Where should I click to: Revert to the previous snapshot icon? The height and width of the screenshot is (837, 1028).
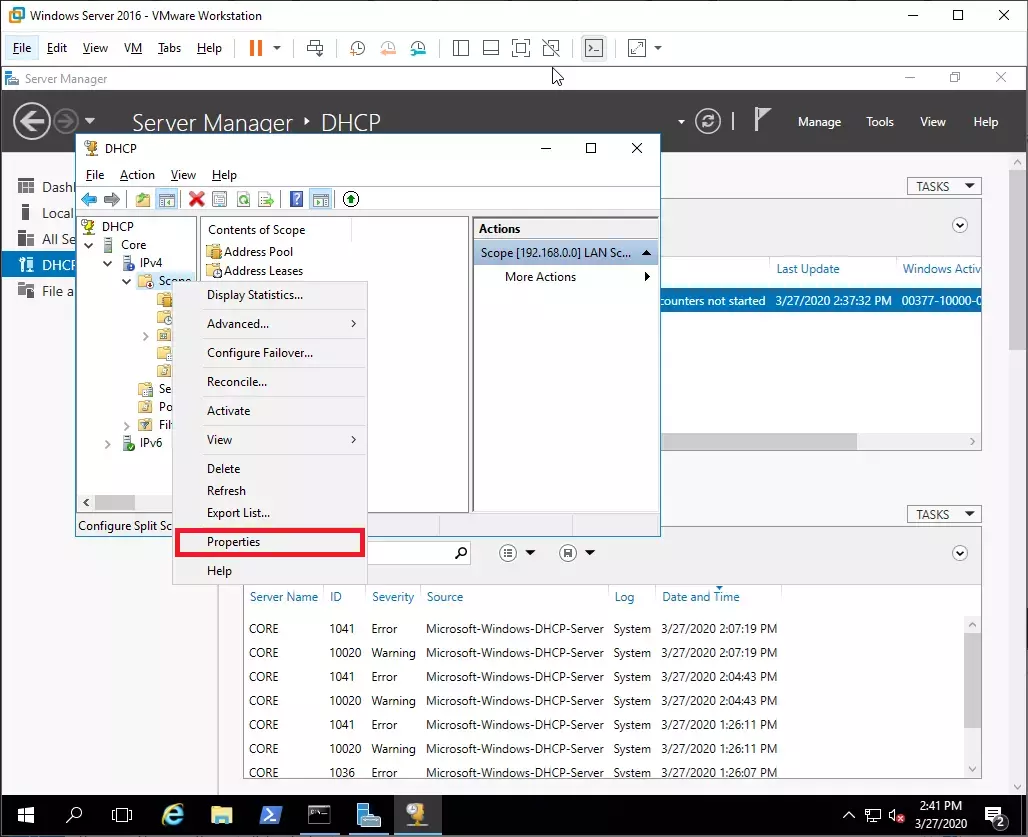point(388,48)
